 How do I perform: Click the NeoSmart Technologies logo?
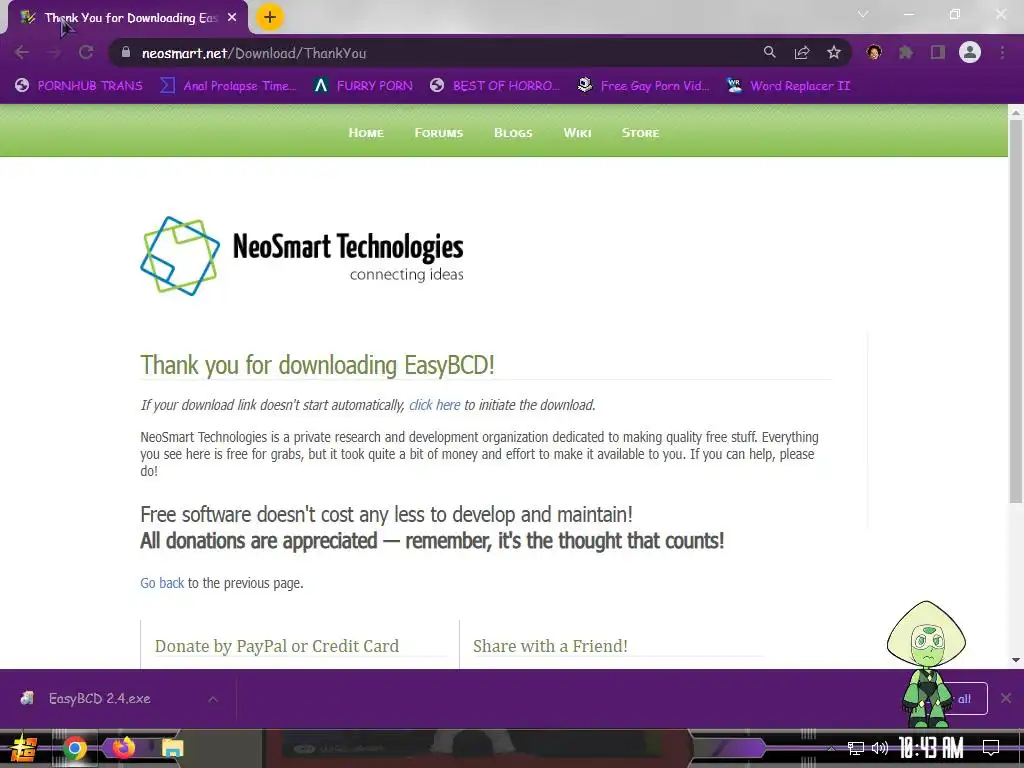[302, 256]
